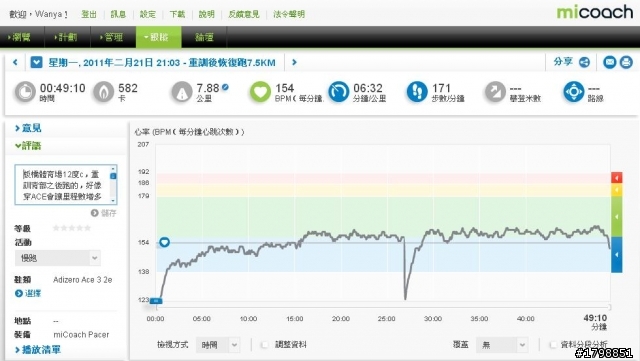The height and width of the screenshot is (361, 640).
Task: Click the 00:49:10 duration value
Action: point(62,88)
